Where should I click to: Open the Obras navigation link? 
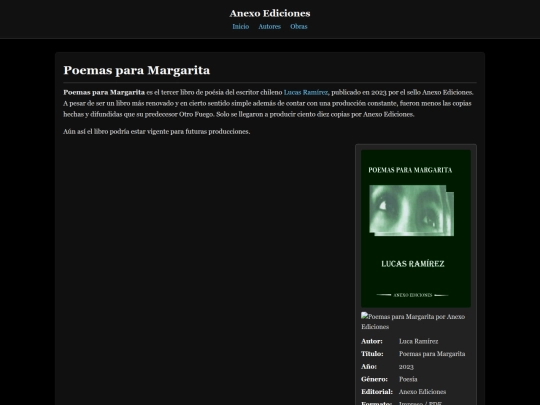298,27
